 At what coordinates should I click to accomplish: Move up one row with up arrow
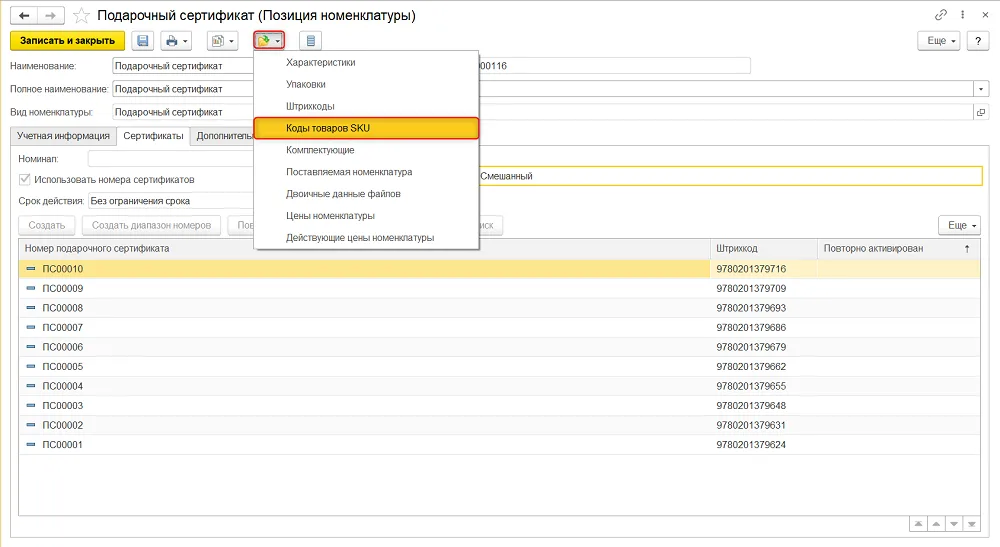[936, 523]
